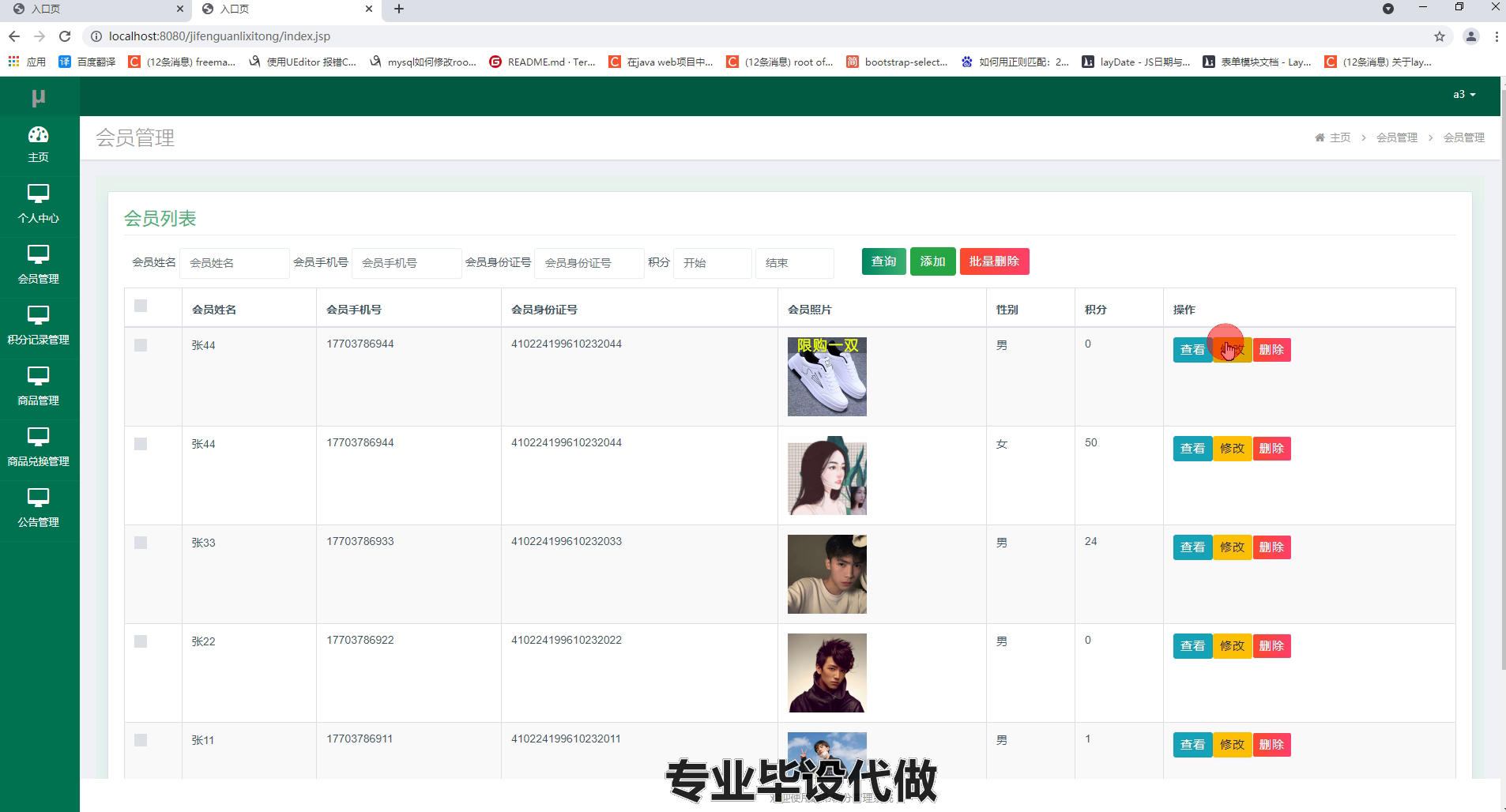
Task: Click the browser forward arrow
Action: [40, 36]
